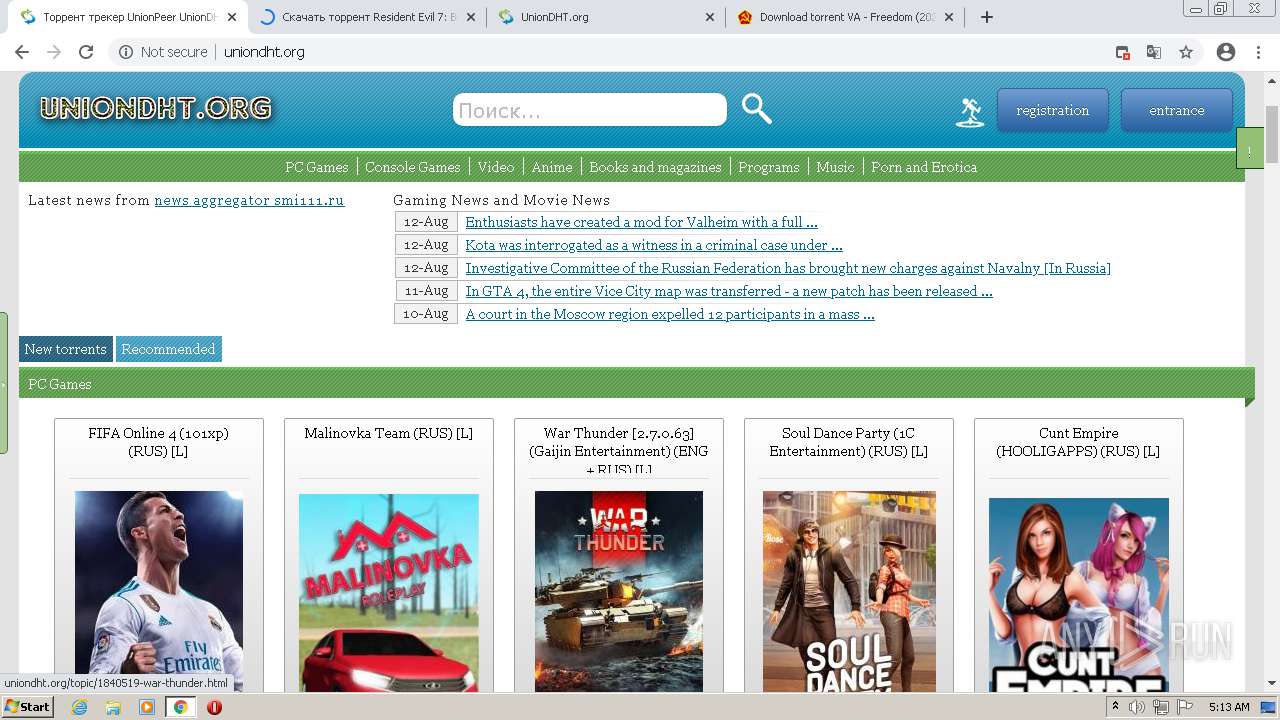Click the running figure icon near registration
Viewport: 1280px width, 720px height.
[x=970, y=111]
